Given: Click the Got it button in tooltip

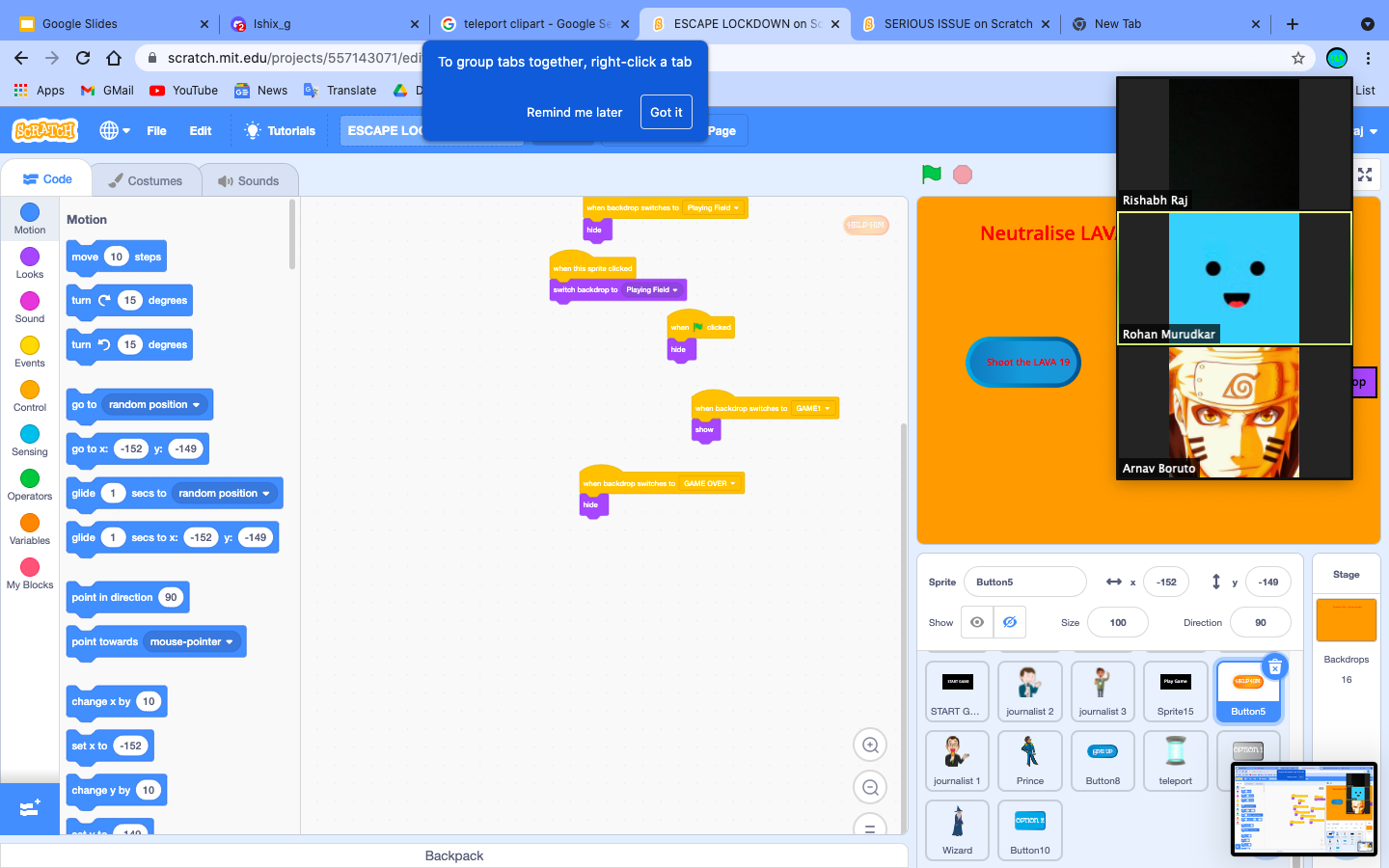Looking at the screenshot, I should pyautogui.click(x=666, y=112).
